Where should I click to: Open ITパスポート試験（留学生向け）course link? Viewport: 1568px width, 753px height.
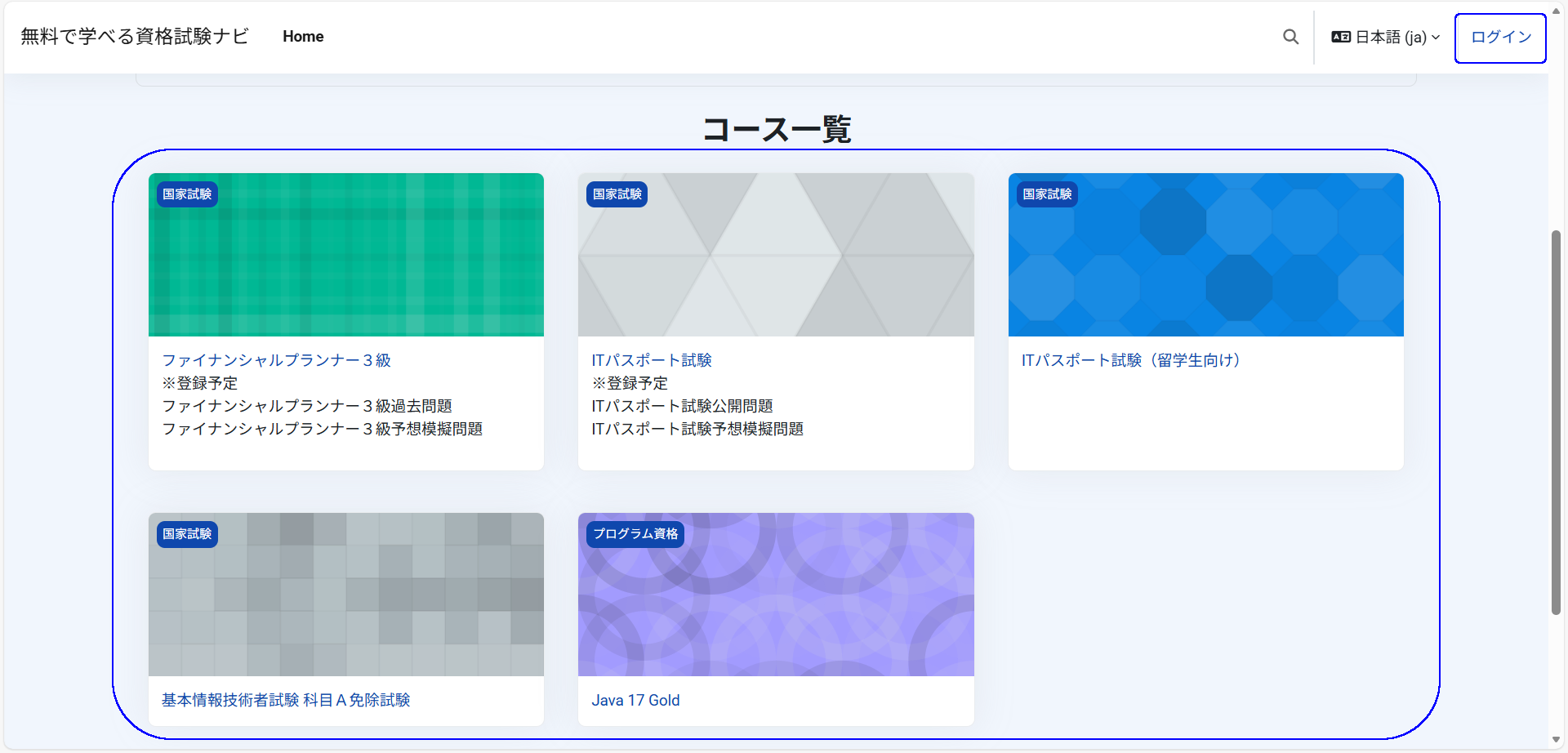pyautogui.click(x=1131, y=360)
